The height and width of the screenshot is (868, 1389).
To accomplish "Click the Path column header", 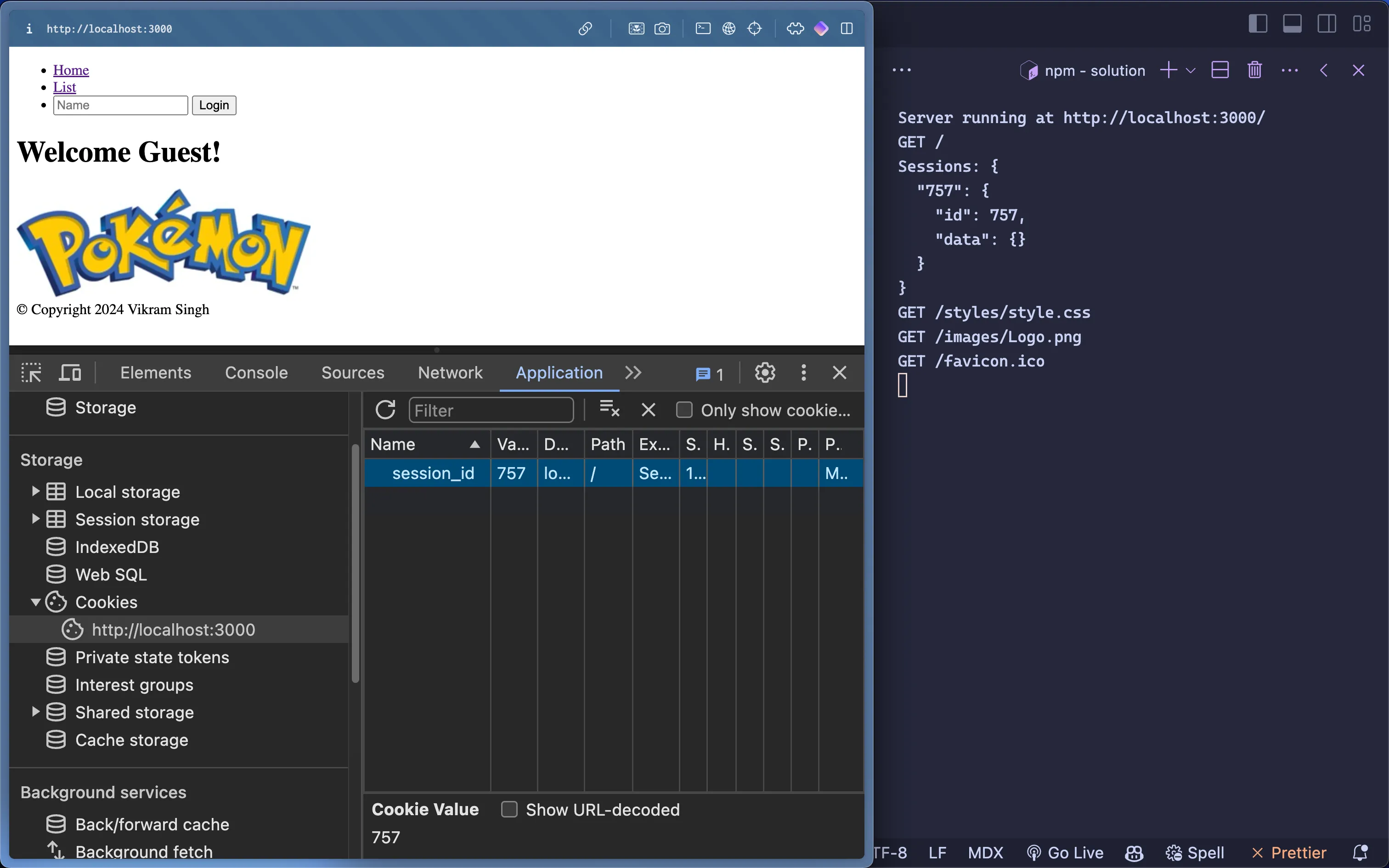I will [x=609, y=445].
